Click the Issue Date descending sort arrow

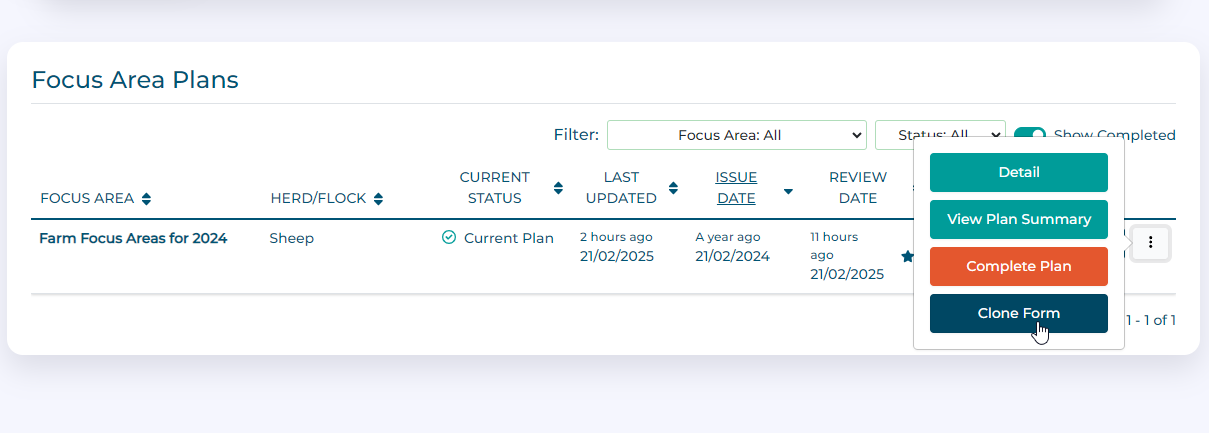pos(788,190)
